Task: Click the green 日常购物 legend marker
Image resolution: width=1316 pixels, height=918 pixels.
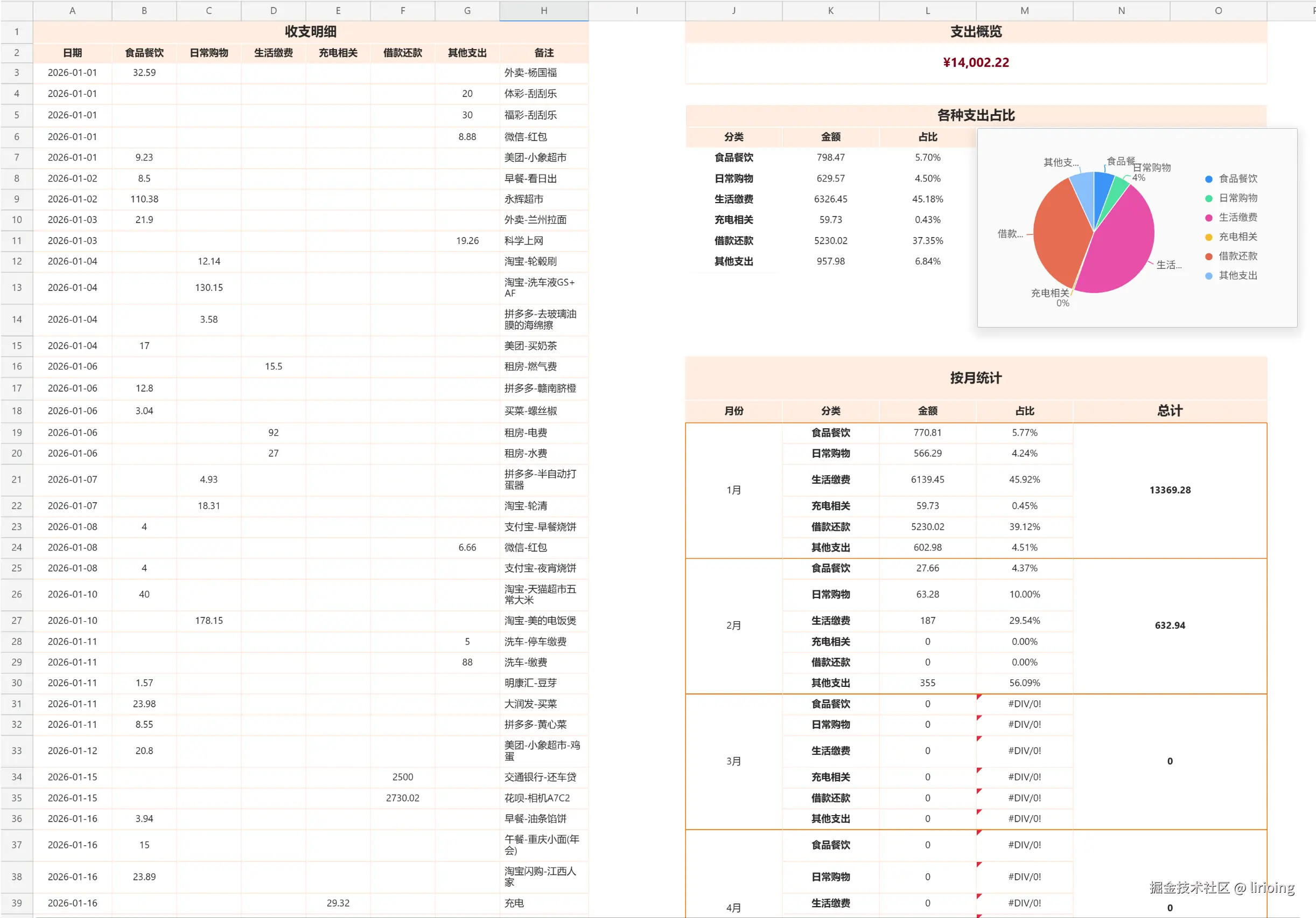Action: click(x=1209, y=198)
